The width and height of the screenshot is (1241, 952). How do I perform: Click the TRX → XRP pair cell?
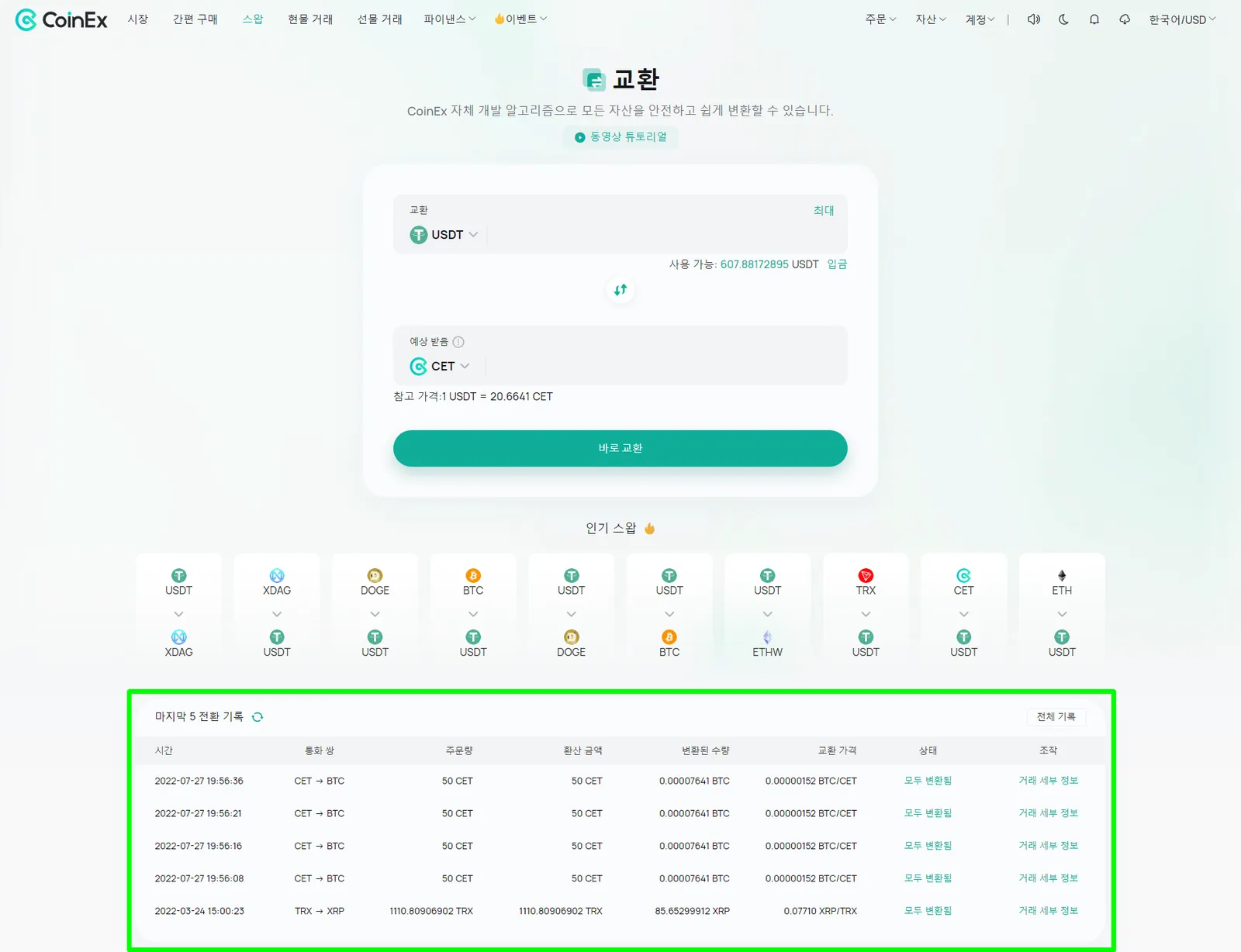pos(320,912)
